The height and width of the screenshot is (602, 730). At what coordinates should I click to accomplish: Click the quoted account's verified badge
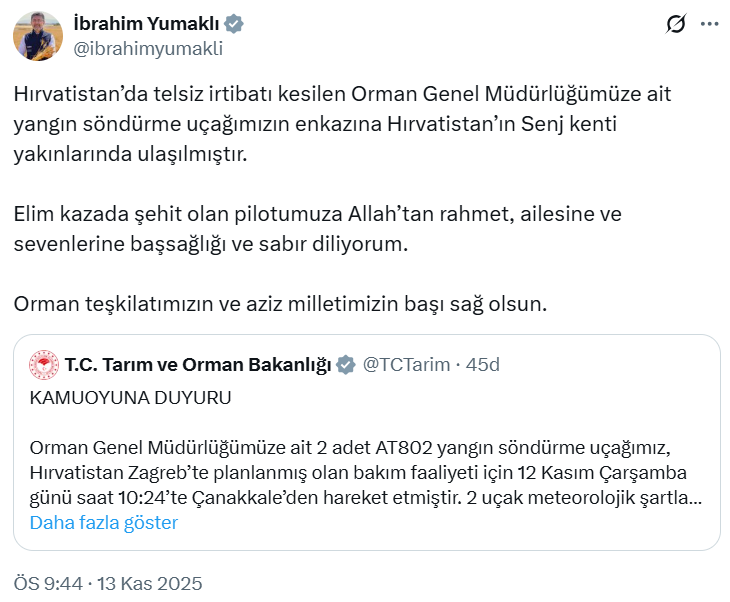click(346, 365)
